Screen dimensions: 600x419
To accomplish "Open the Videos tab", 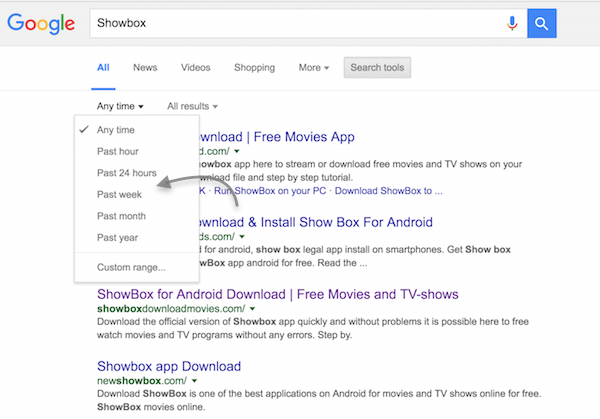I will pyautogui.click(x=196, y=67).
